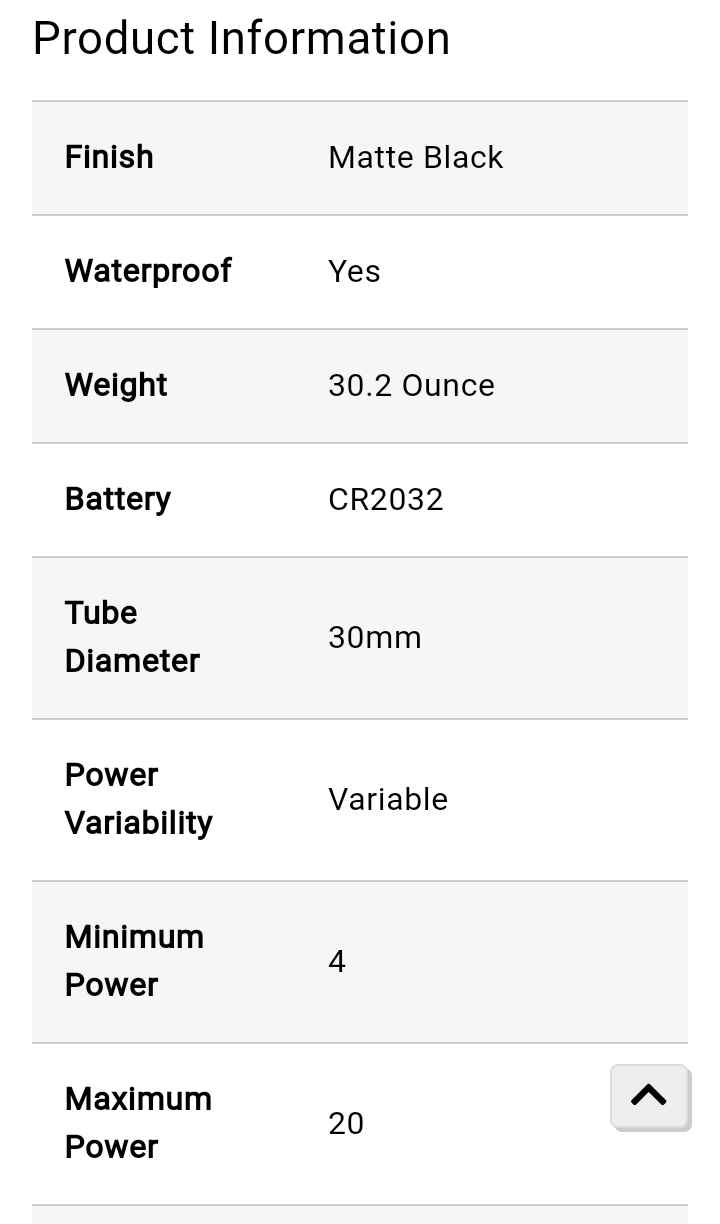Select the Product Information heading

pyautogui.click(x=241, y=38)
